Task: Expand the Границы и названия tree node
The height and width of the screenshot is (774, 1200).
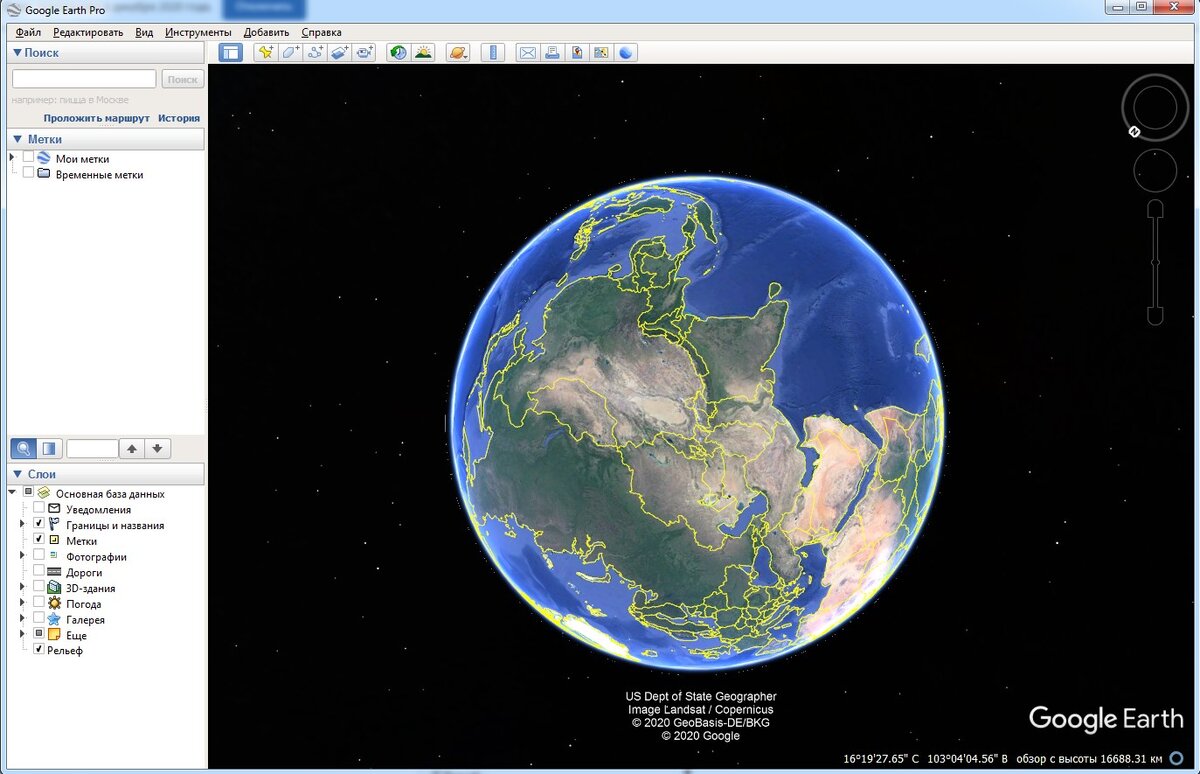Action: point(23,524)
